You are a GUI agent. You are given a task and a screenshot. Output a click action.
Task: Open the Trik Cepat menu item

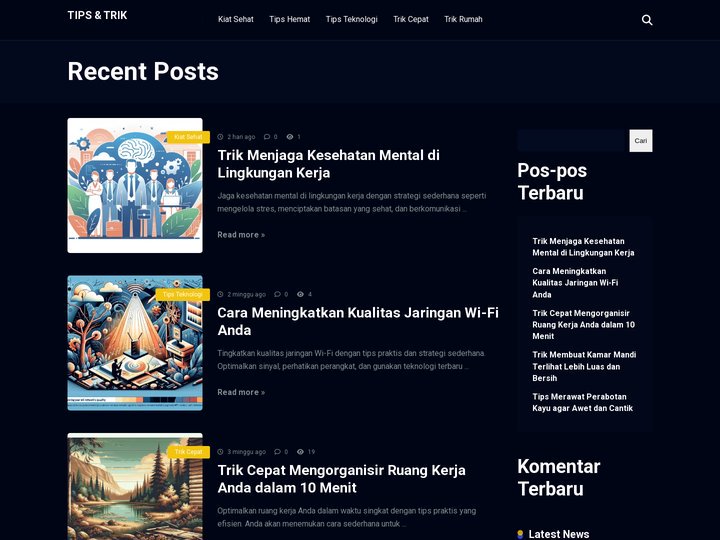pos(411,19)
